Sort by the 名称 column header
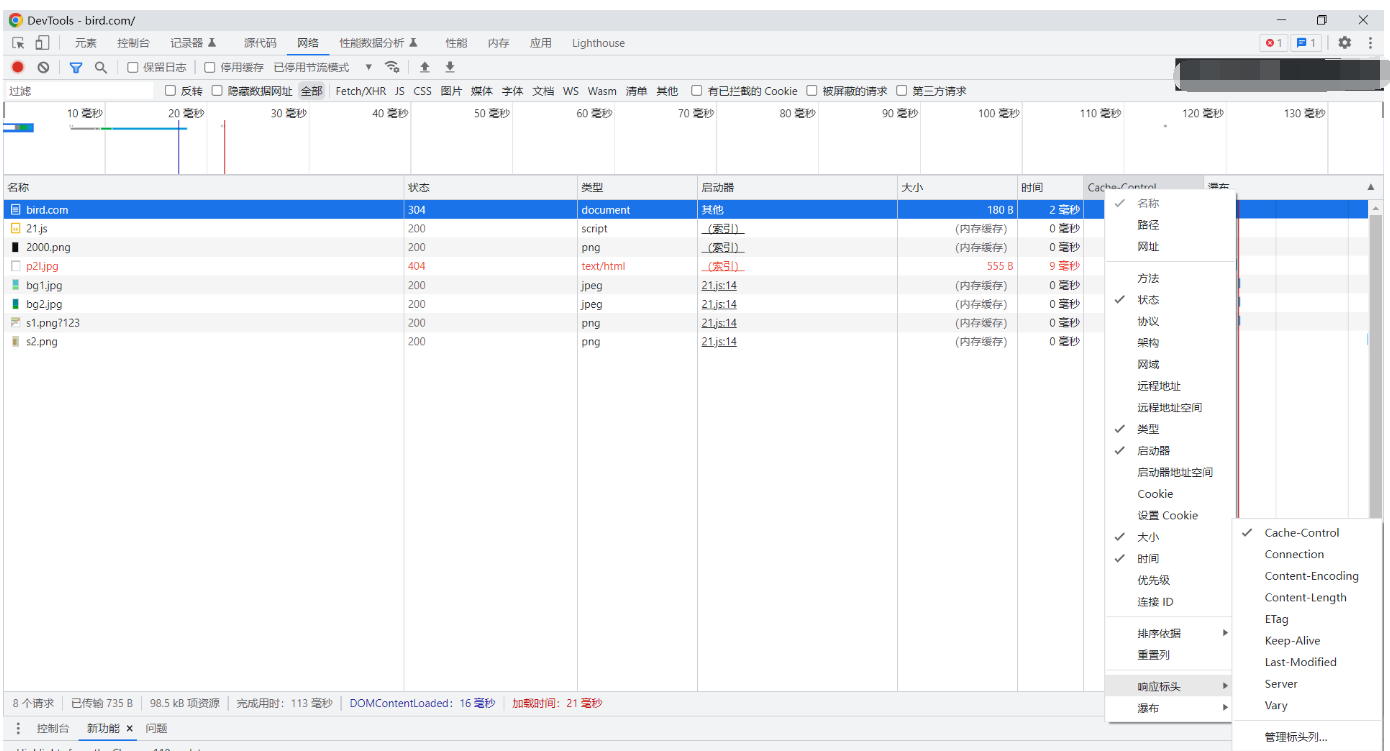Screen dimensions: 1390x751 [203, 188]
